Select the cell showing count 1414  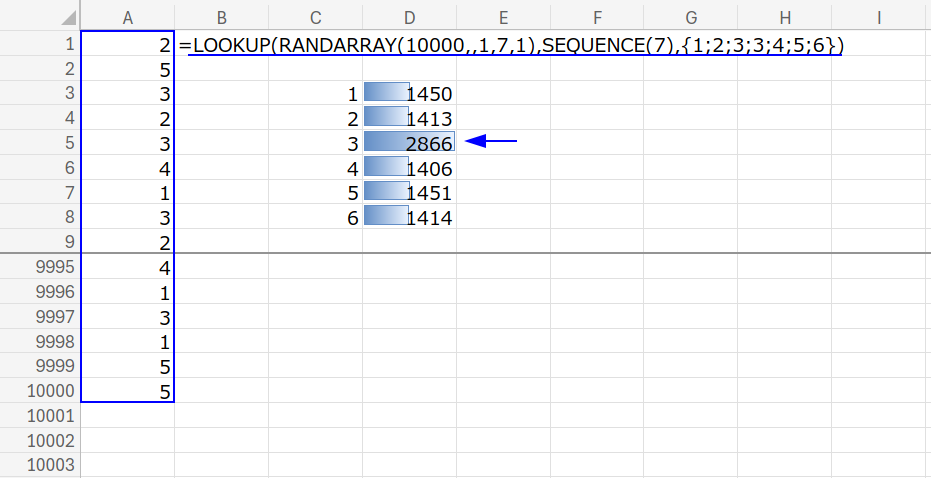pyautogui.click(x=409, y=217)
